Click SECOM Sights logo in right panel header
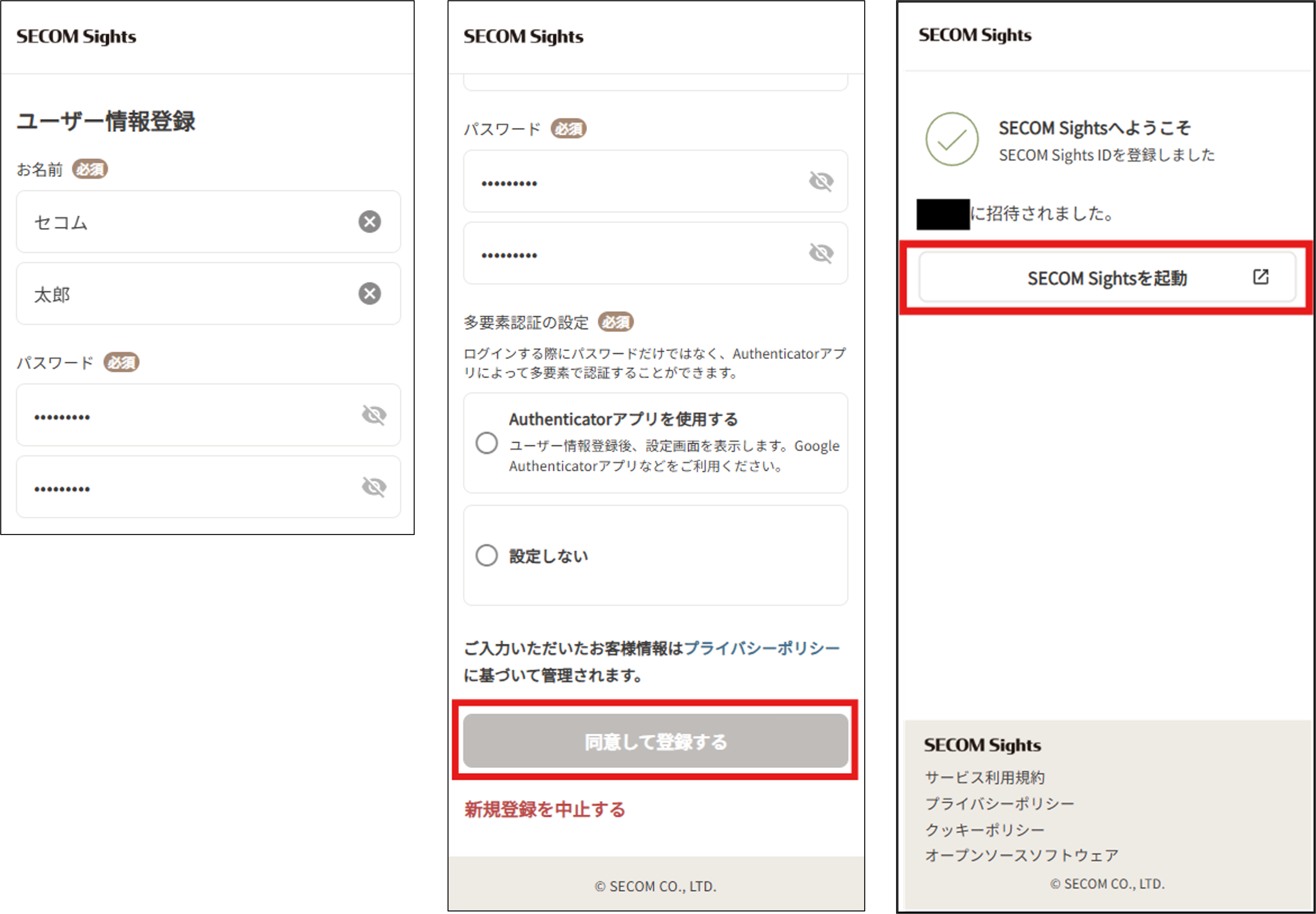 (975, 35)
